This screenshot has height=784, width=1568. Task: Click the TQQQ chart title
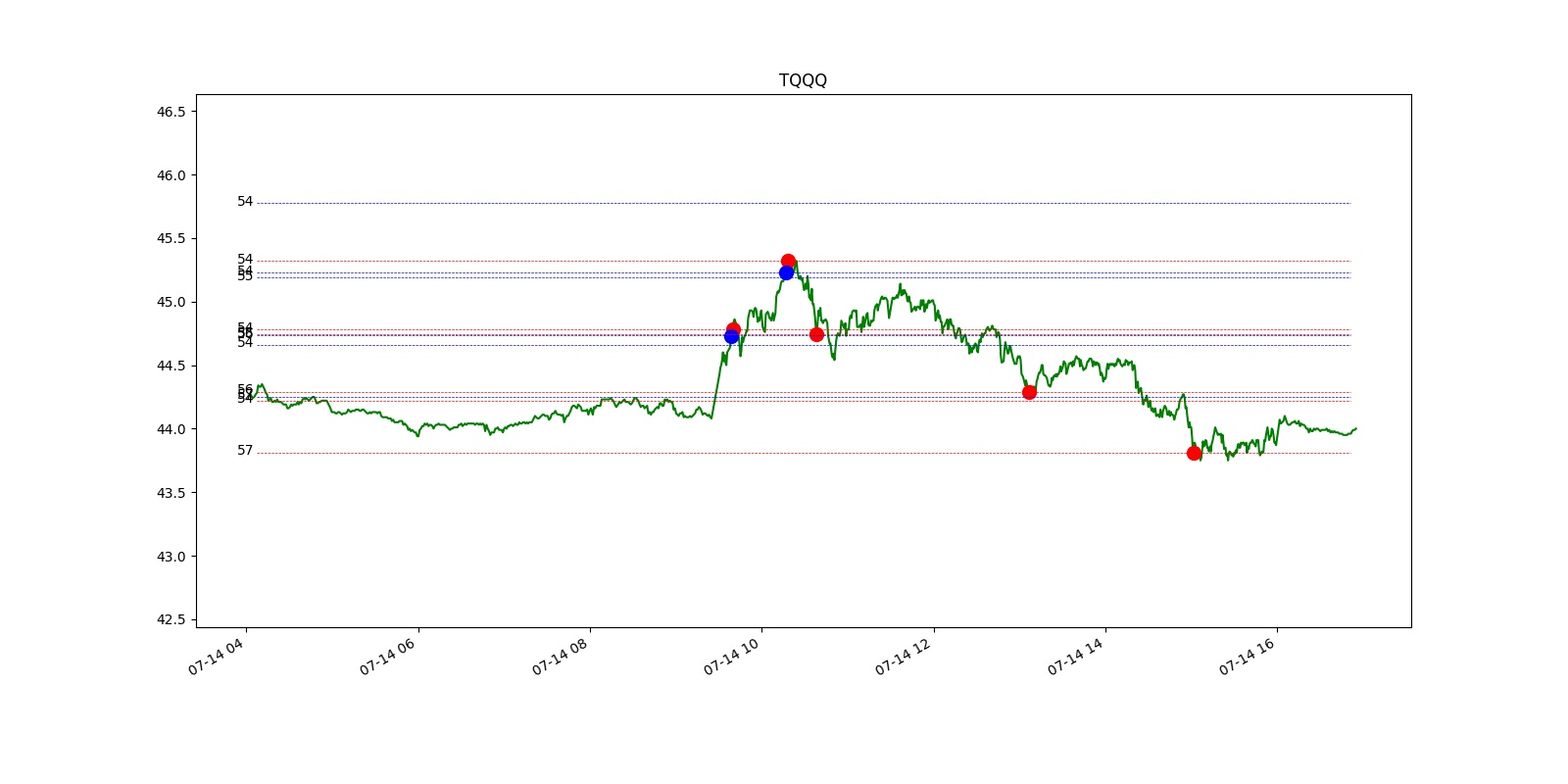[x=803, y=80]
